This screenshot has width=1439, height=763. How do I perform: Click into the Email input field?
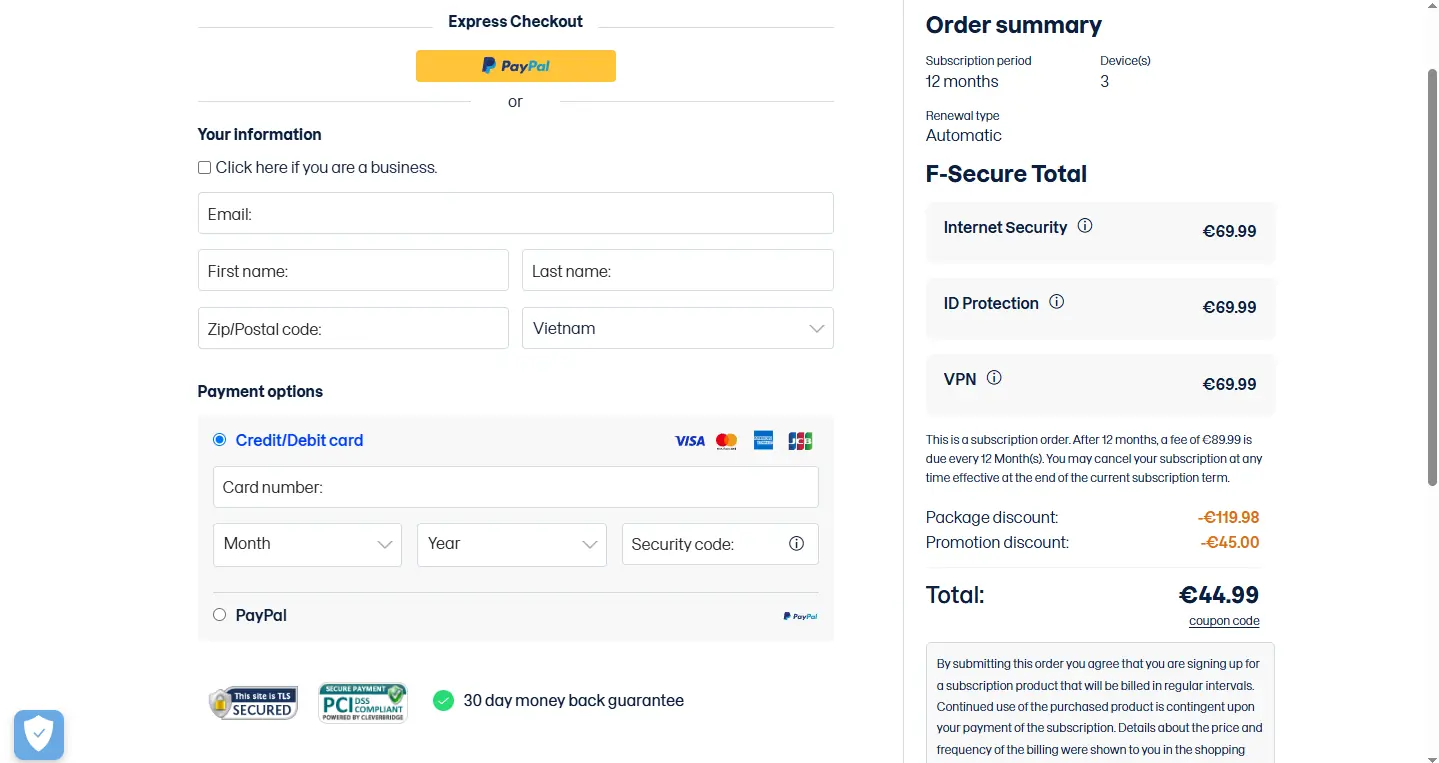[516, 213]
